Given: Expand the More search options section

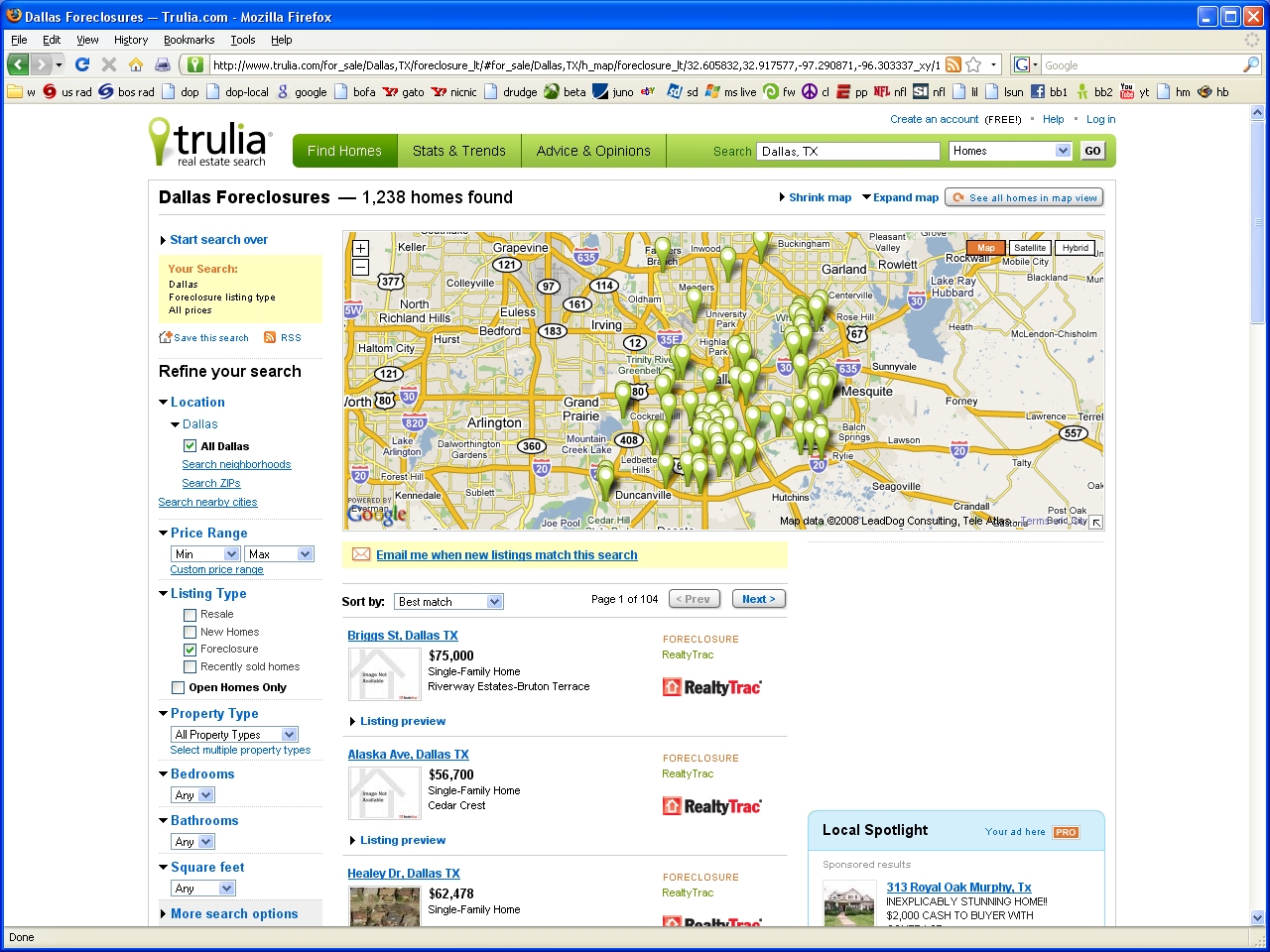Looking at the screenshot, I should point(234,913).
